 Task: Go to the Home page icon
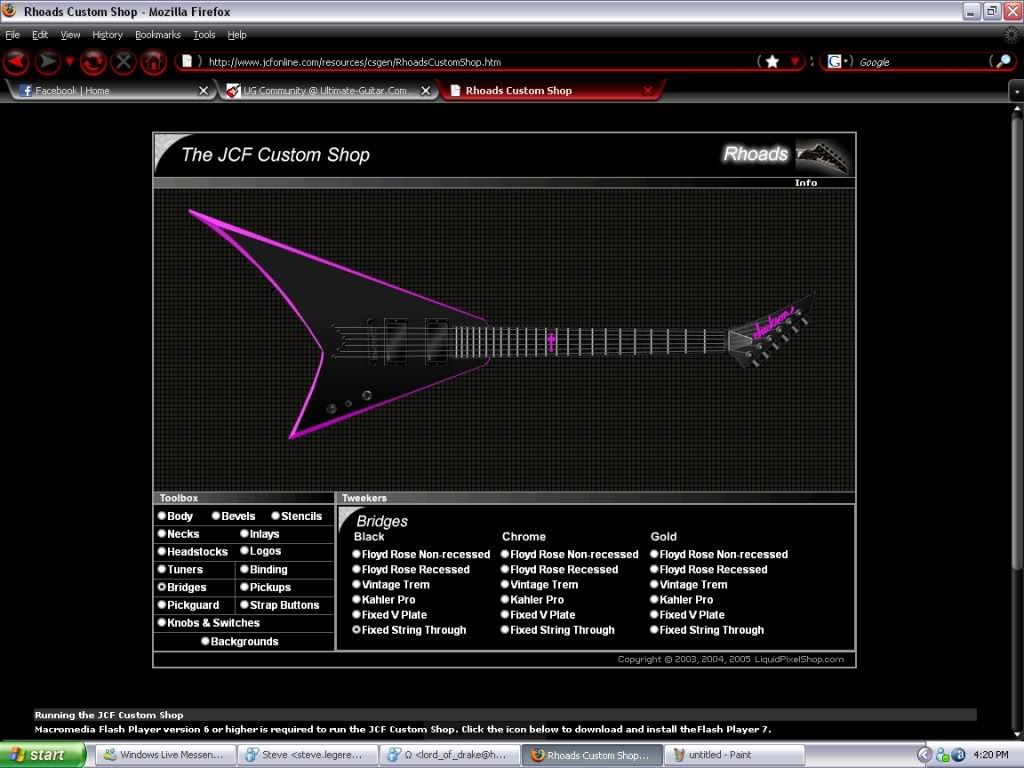click(x=153, y=62)
